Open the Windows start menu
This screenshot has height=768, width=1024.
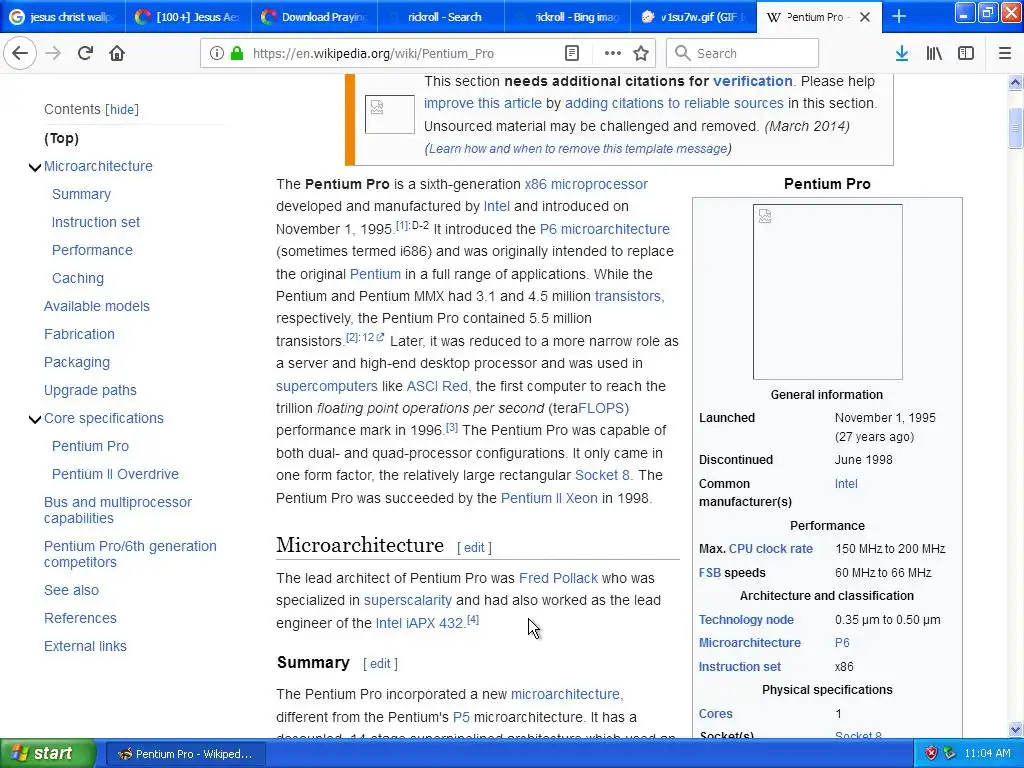(x=48, y=753)
